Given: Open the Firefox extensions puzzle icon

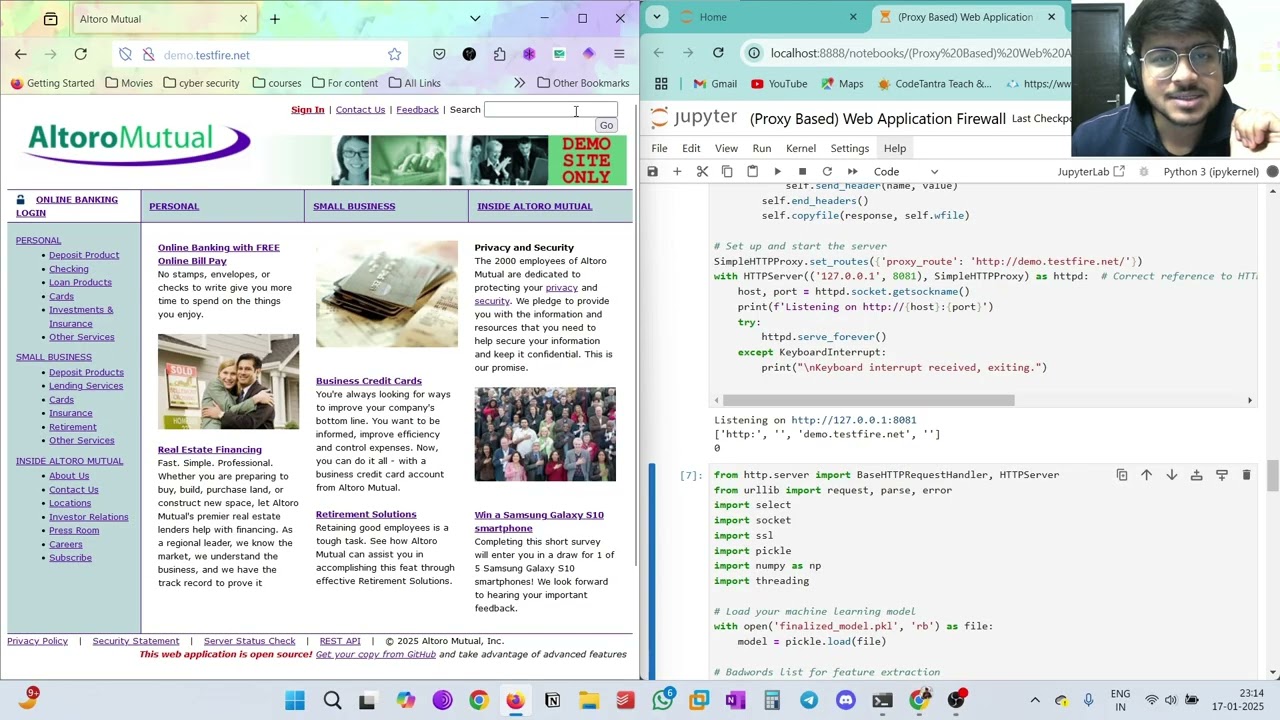Looking at the screenshot, I should (x=499, y=55).
